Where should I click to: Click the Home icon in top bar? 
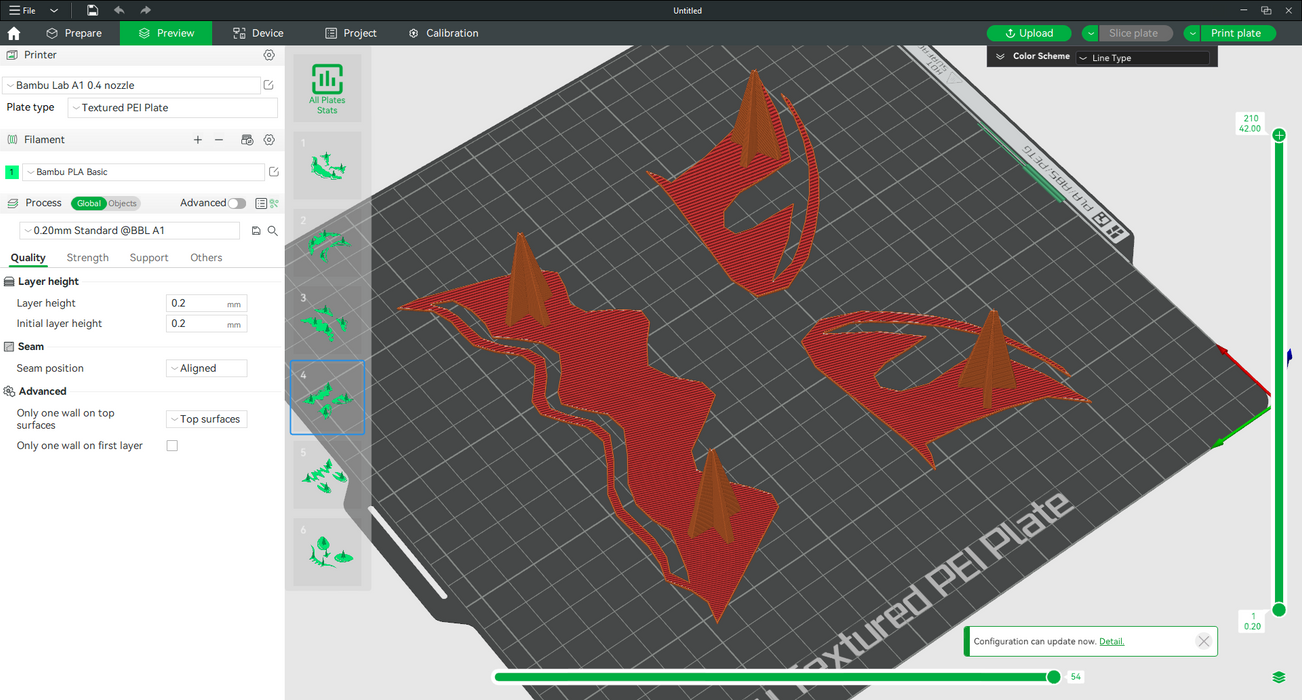click(x=14, y=33)
